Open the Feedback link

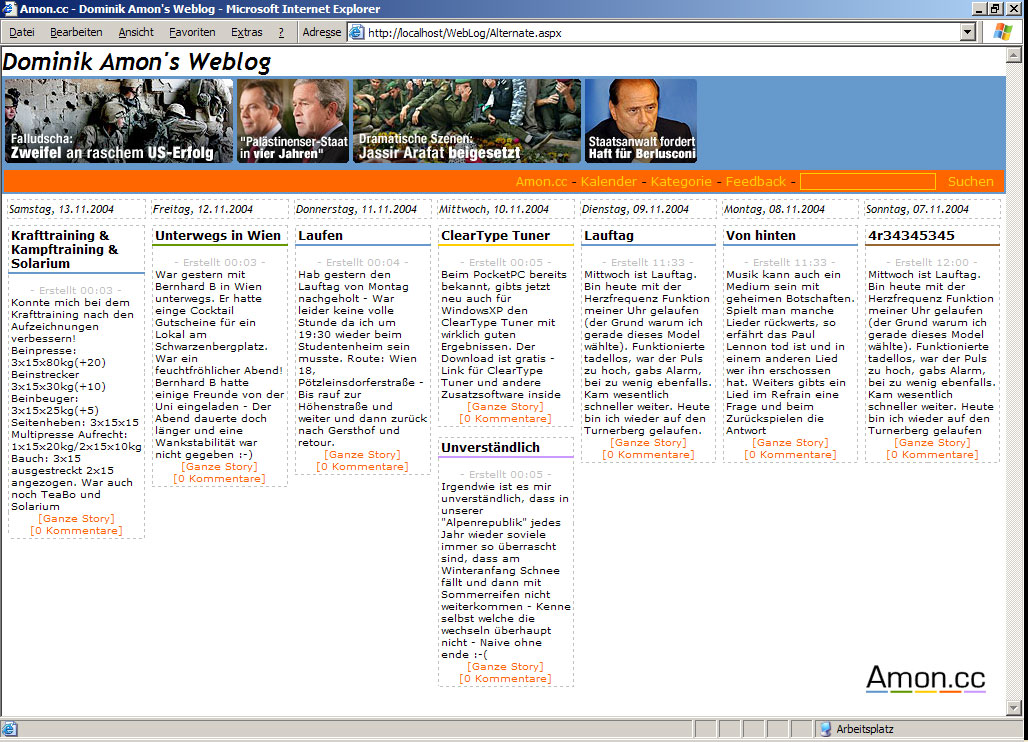point(755,182)
